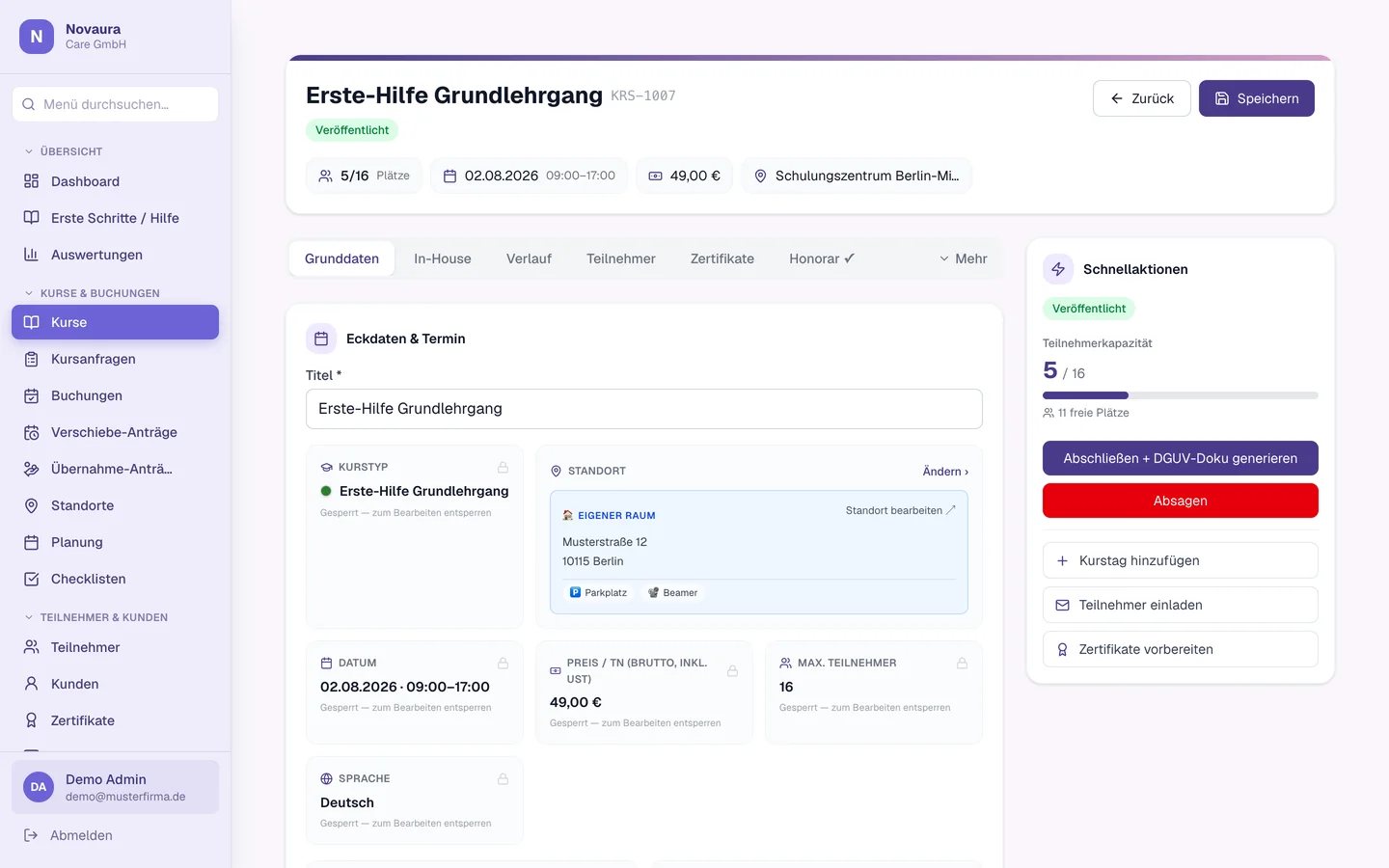Expand the Ändern standort option
This screenshot has width=1389, height=868.
coord(945,472)
